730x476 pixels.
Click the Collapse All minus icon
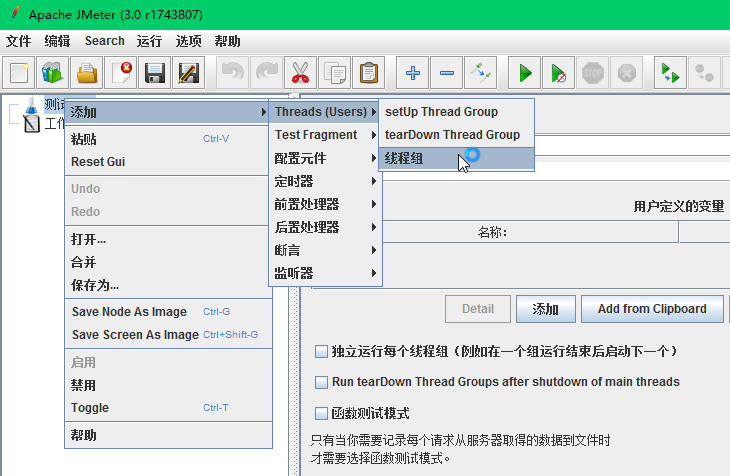pyautogui.click(x=446, y=73)
